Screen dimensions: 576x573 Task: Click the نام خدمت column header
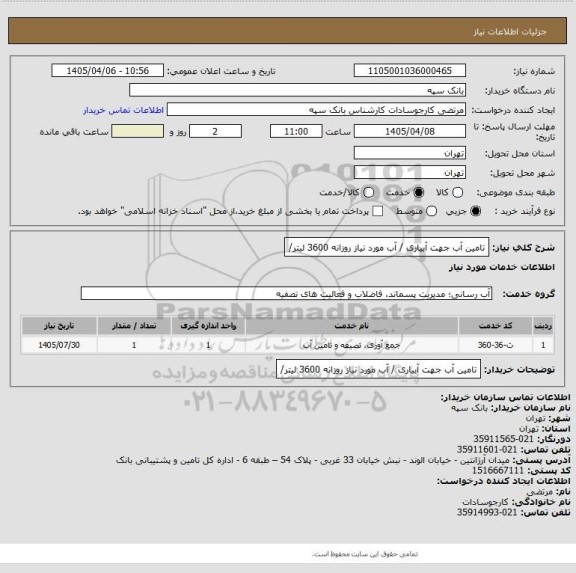(352, 325)
